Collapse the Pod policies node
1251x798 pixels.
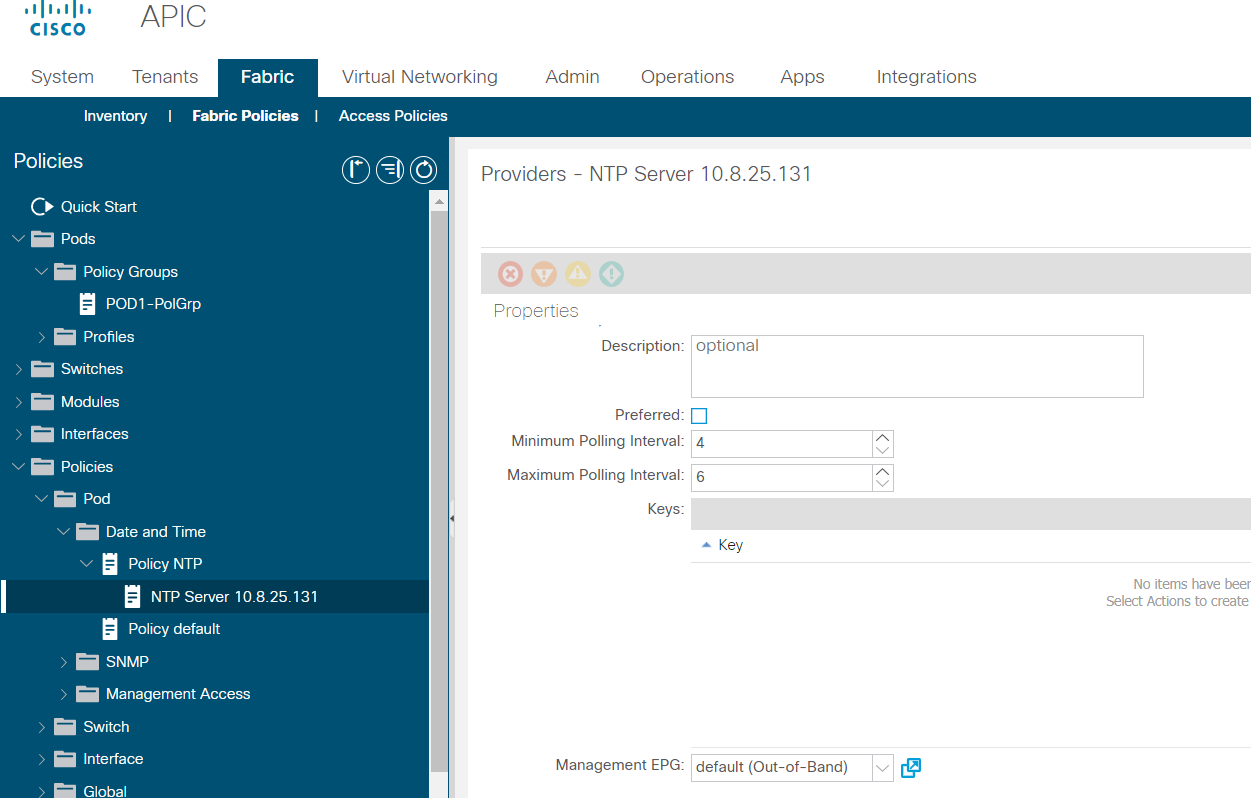tap(41, 499)
